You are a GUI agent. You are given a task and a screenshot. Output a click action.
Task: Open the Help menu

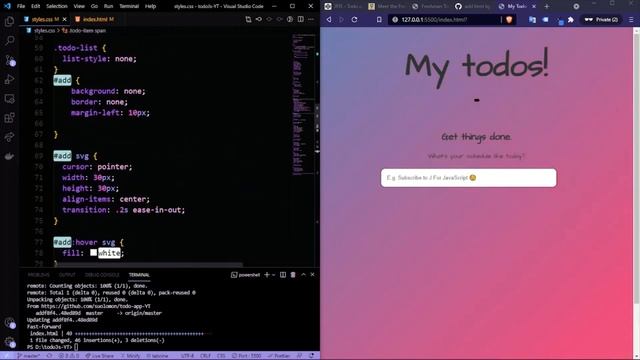tap(151, 6)
